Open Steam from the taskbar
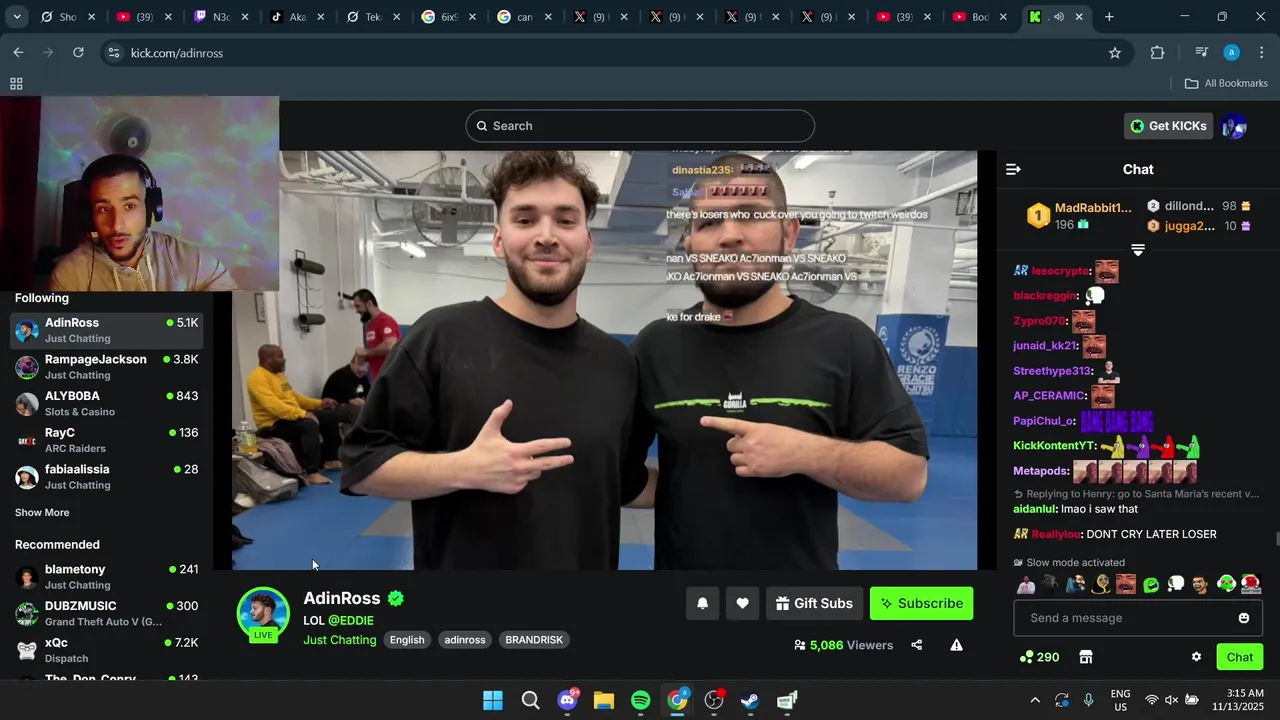This screenshot has width=1280, height=720. click(x=750, y=700)
